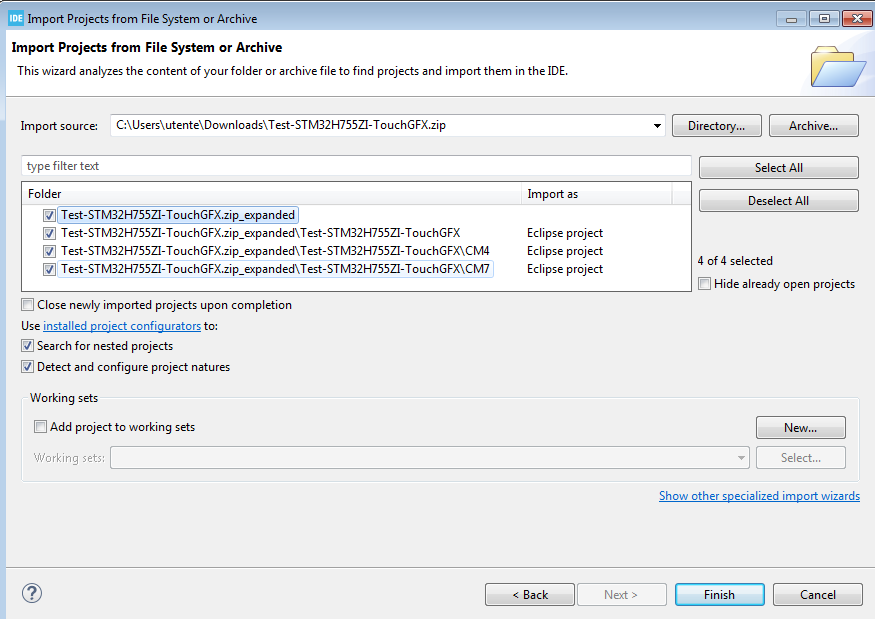Close the dialog with the X button
Screen dimensions: 875x619
(857, 18)
